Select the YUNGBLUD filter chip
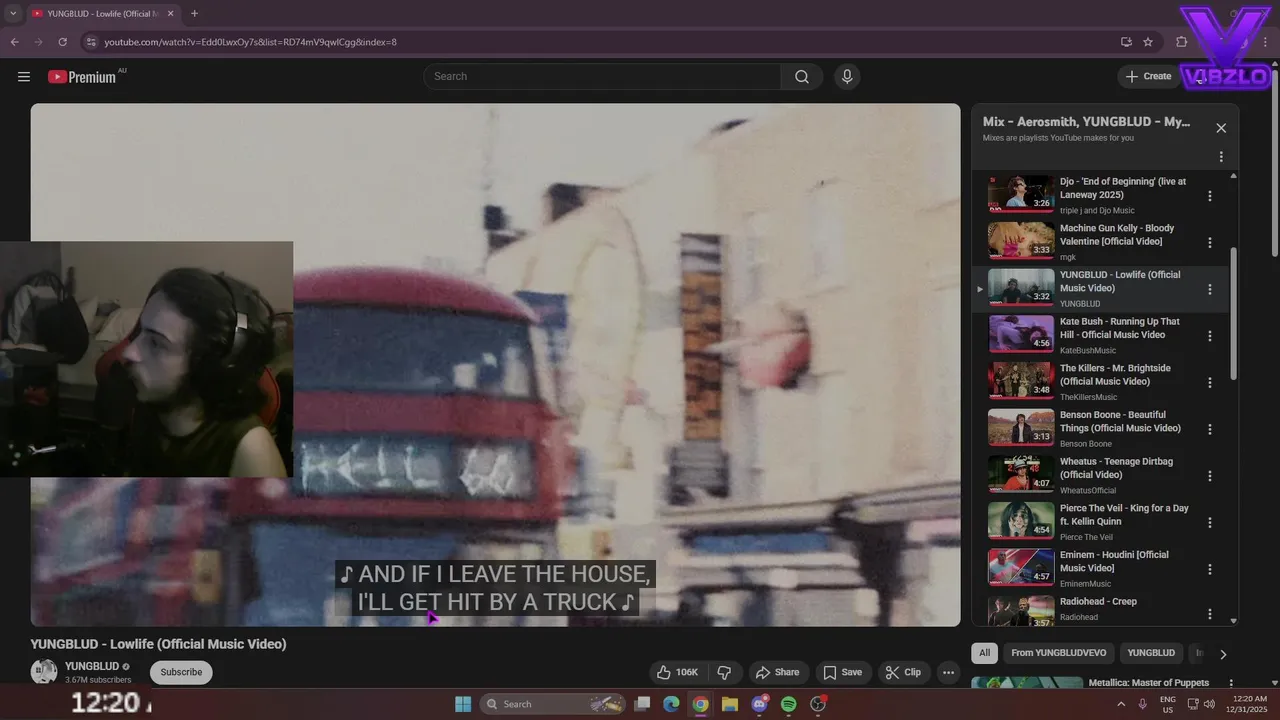Viewport: 1280px width, 720px height. tap(1151, 653)
